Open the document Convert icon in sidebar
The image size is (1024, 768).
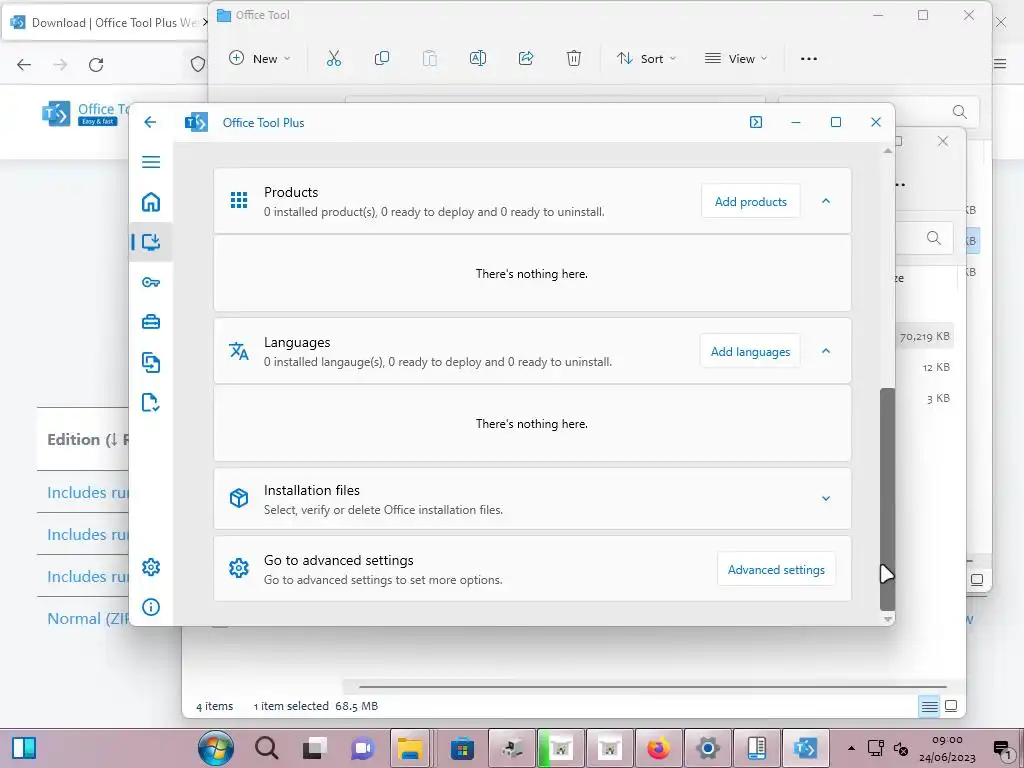point(151,362)
